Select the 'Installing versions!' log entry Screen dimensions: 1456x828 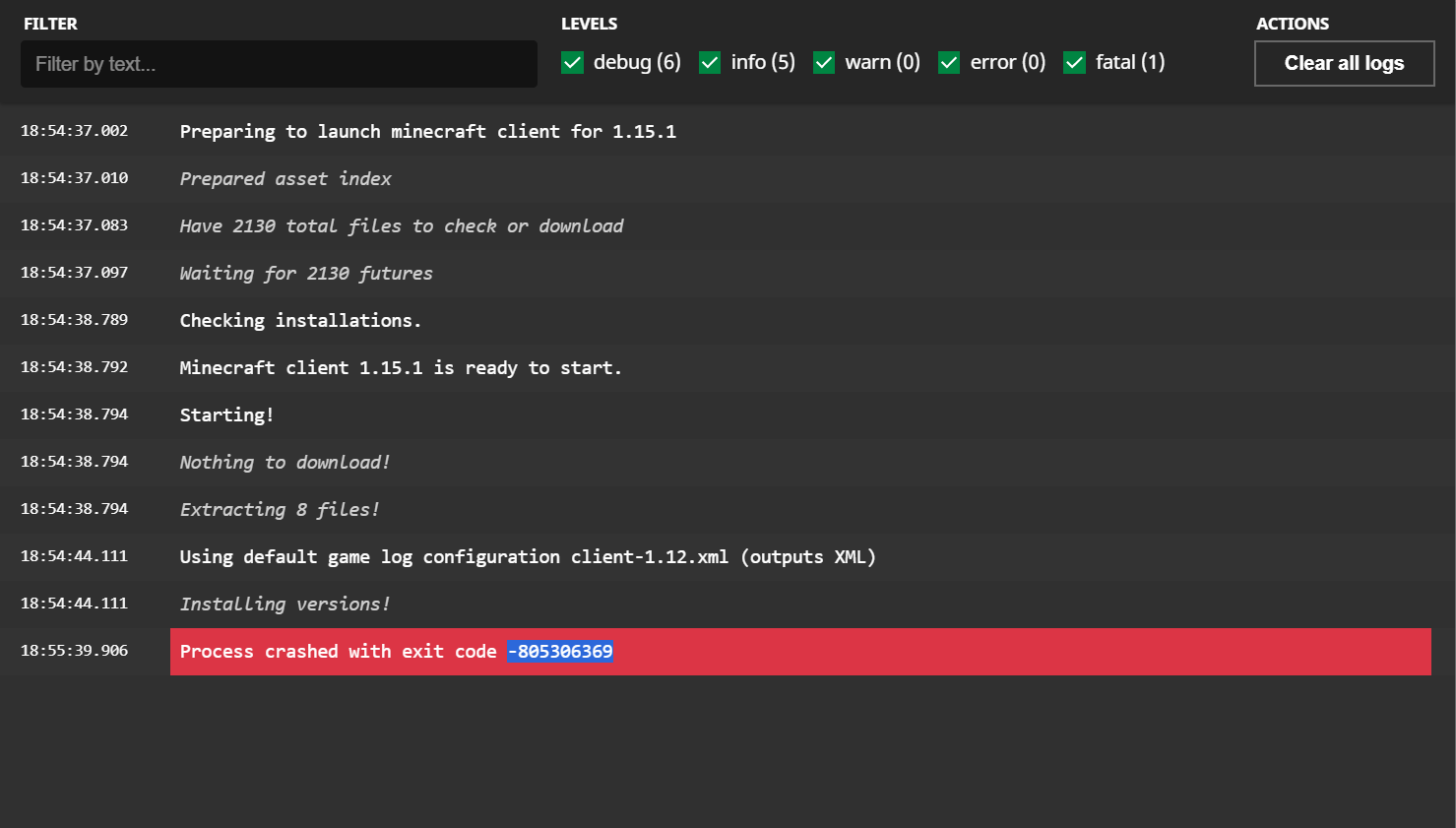tap(285, 605)
